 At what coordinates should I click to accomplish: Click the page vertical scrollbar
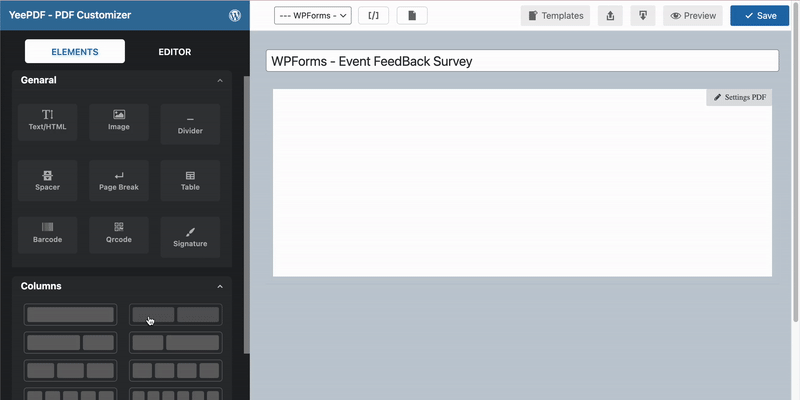(796, 163)
